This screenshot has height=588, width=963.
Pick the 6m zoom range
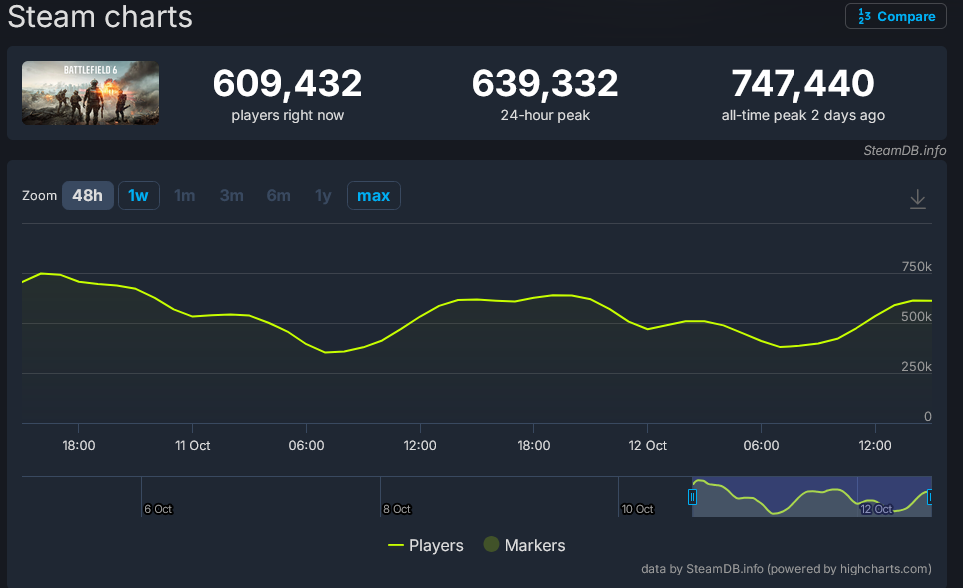[x=278, y=195]
